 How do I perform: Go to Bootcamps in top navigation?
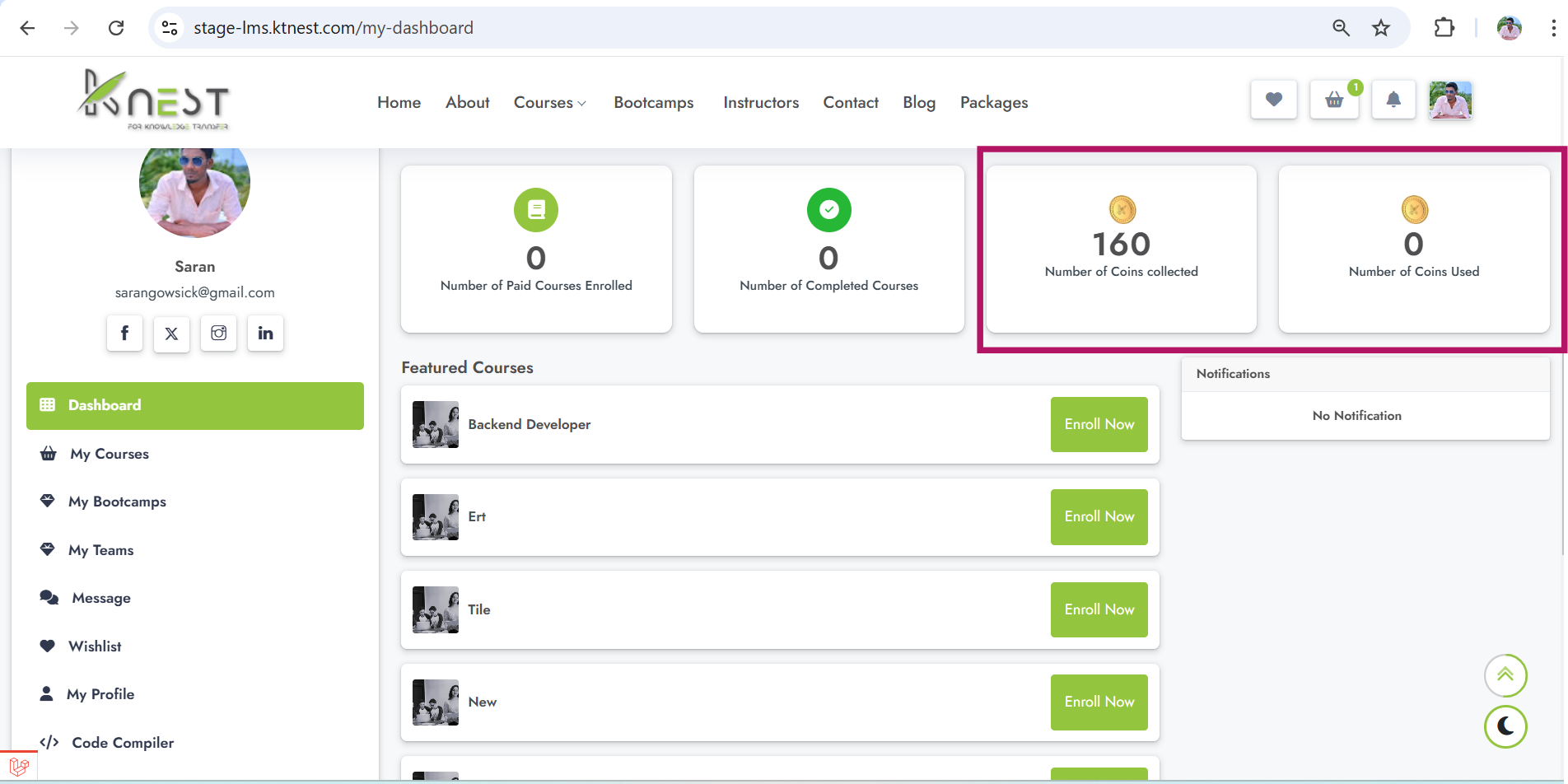point(653,102)
